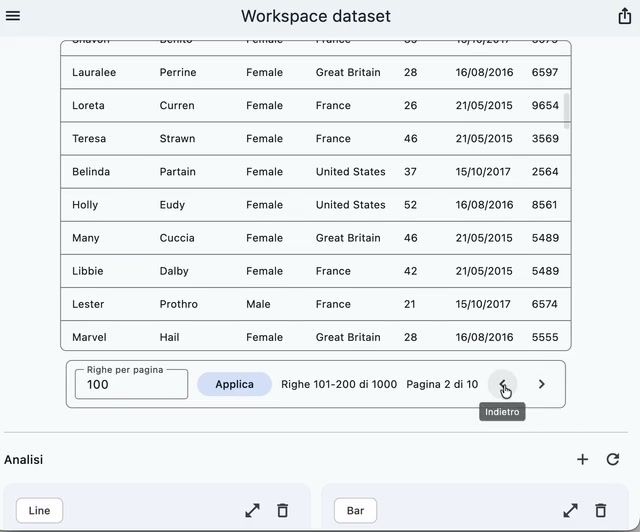
Task: Add a new analysis with plus icon
Action: (582, 459)
